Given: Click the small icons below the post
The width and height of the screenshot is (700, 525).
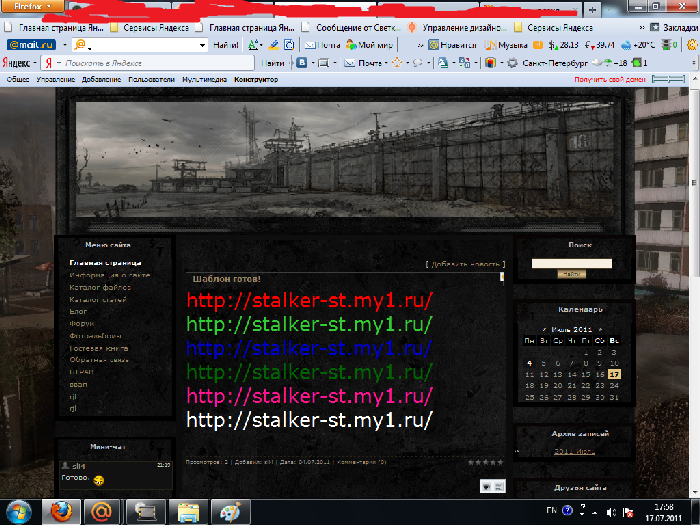Looking at the screenshot, I should click(x=492, y=486).
